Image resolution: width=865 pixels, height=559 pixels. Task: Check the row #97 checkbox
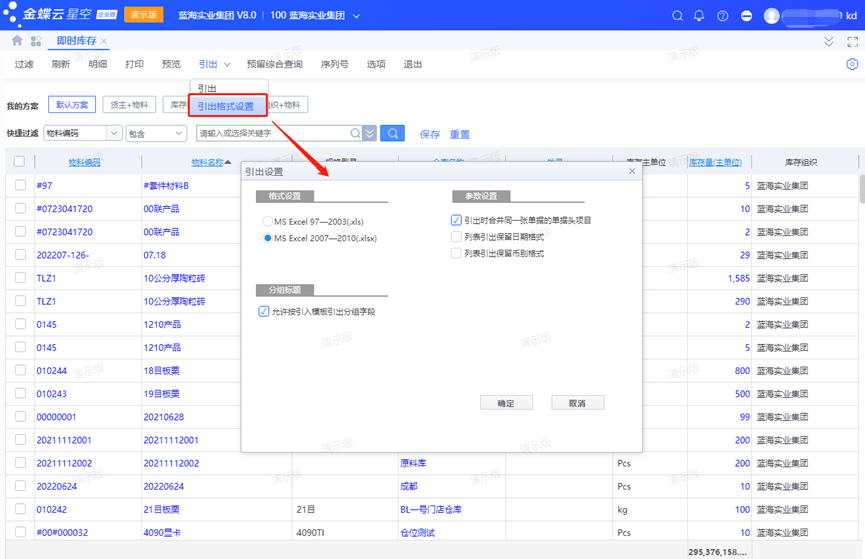20,185
